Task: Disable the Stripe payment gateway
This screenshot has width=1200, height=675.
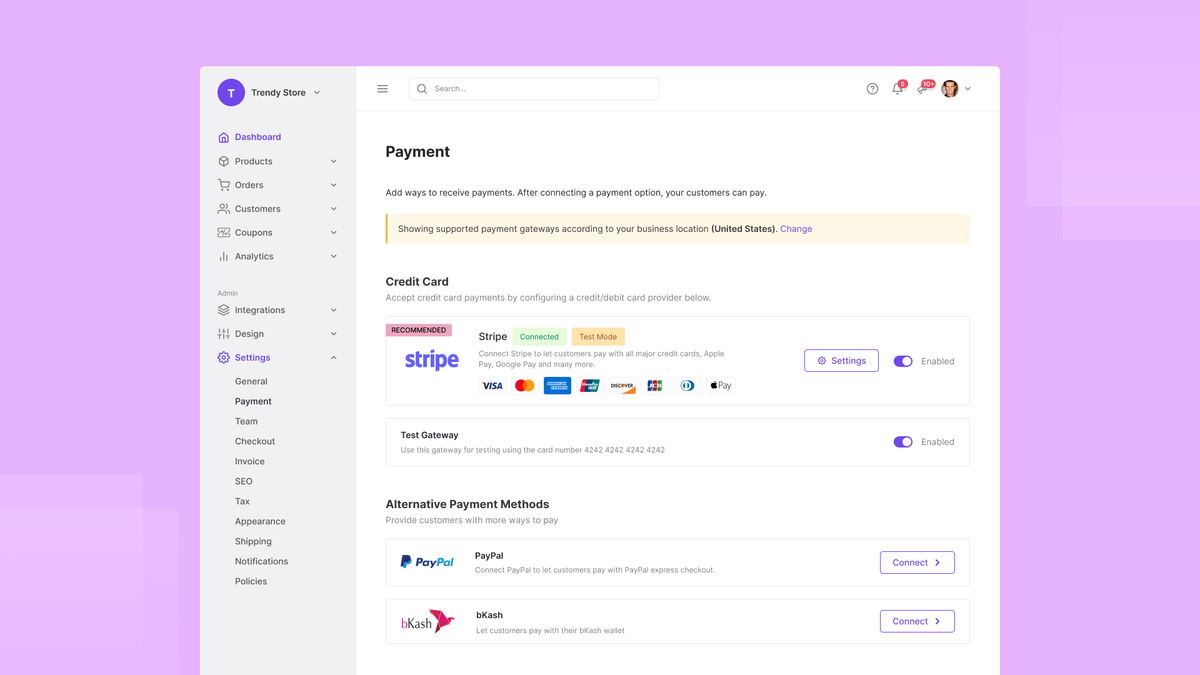Action: pos(903,360)
